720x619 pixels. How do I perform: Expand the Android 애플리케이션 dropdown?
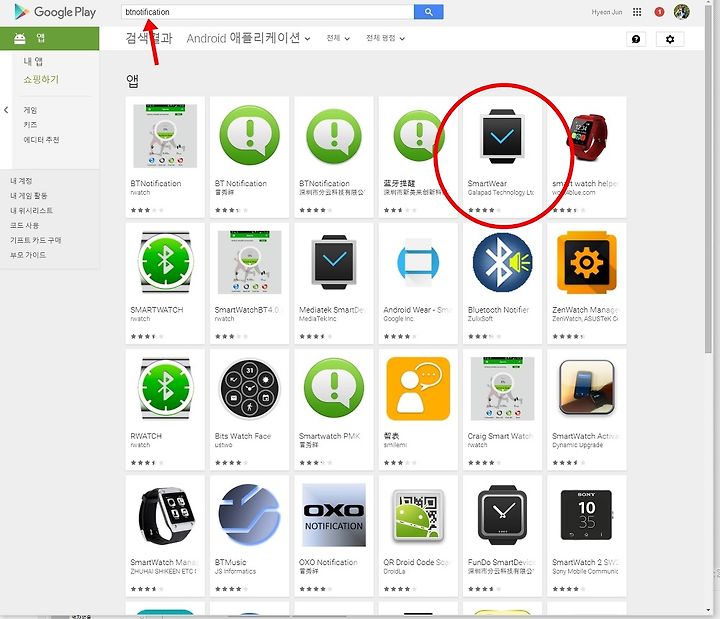point(248,38)
